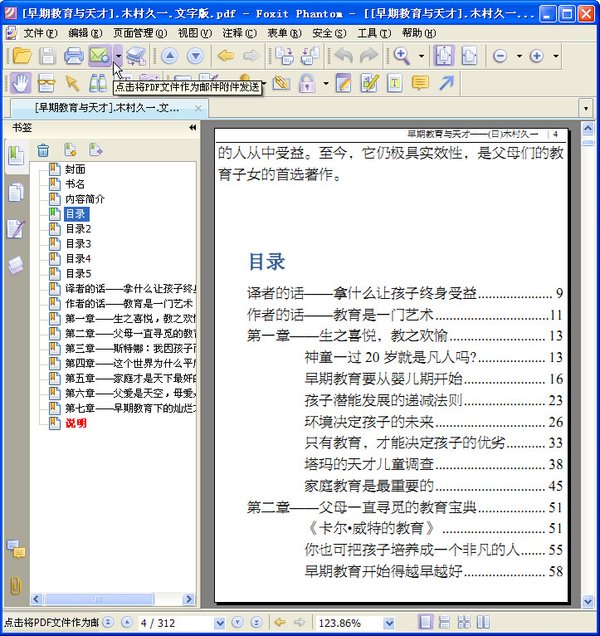Open the 内容简介 bookmark

85,199
